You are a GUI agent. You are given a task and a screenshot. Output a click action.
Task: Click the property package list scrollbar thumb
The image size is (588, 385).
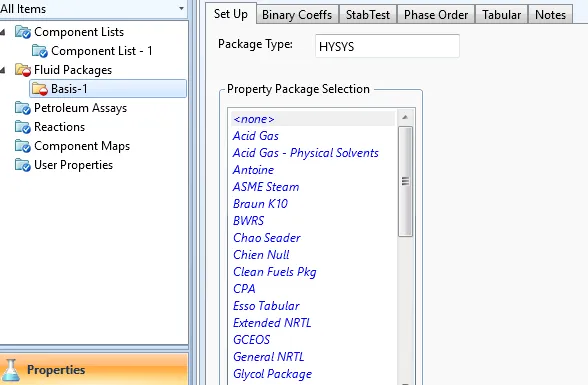click(x=405, y=181)
